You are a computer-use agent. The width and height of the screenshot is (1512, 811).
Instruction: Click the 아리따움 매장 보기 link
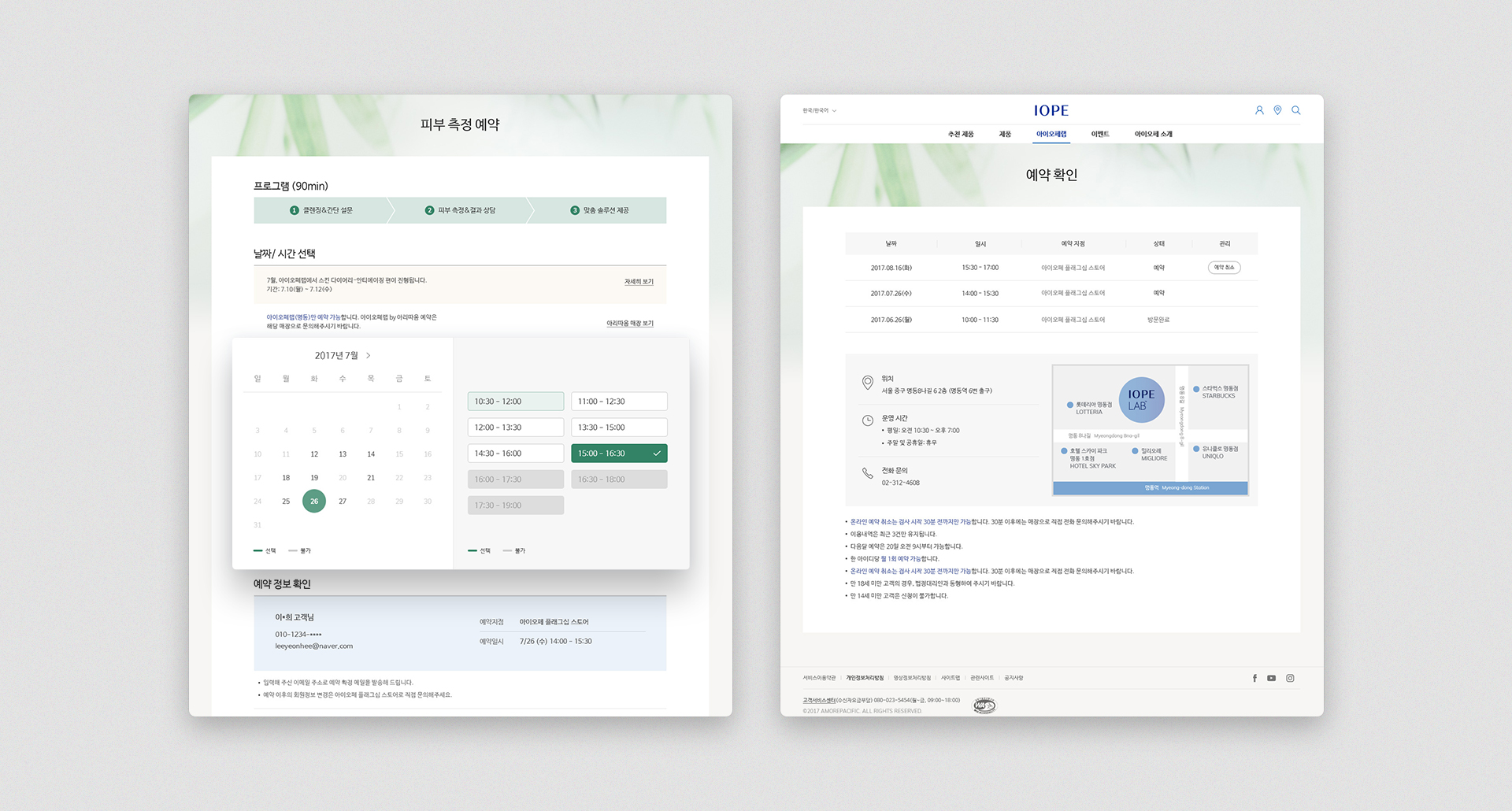(x=630, y=324)
